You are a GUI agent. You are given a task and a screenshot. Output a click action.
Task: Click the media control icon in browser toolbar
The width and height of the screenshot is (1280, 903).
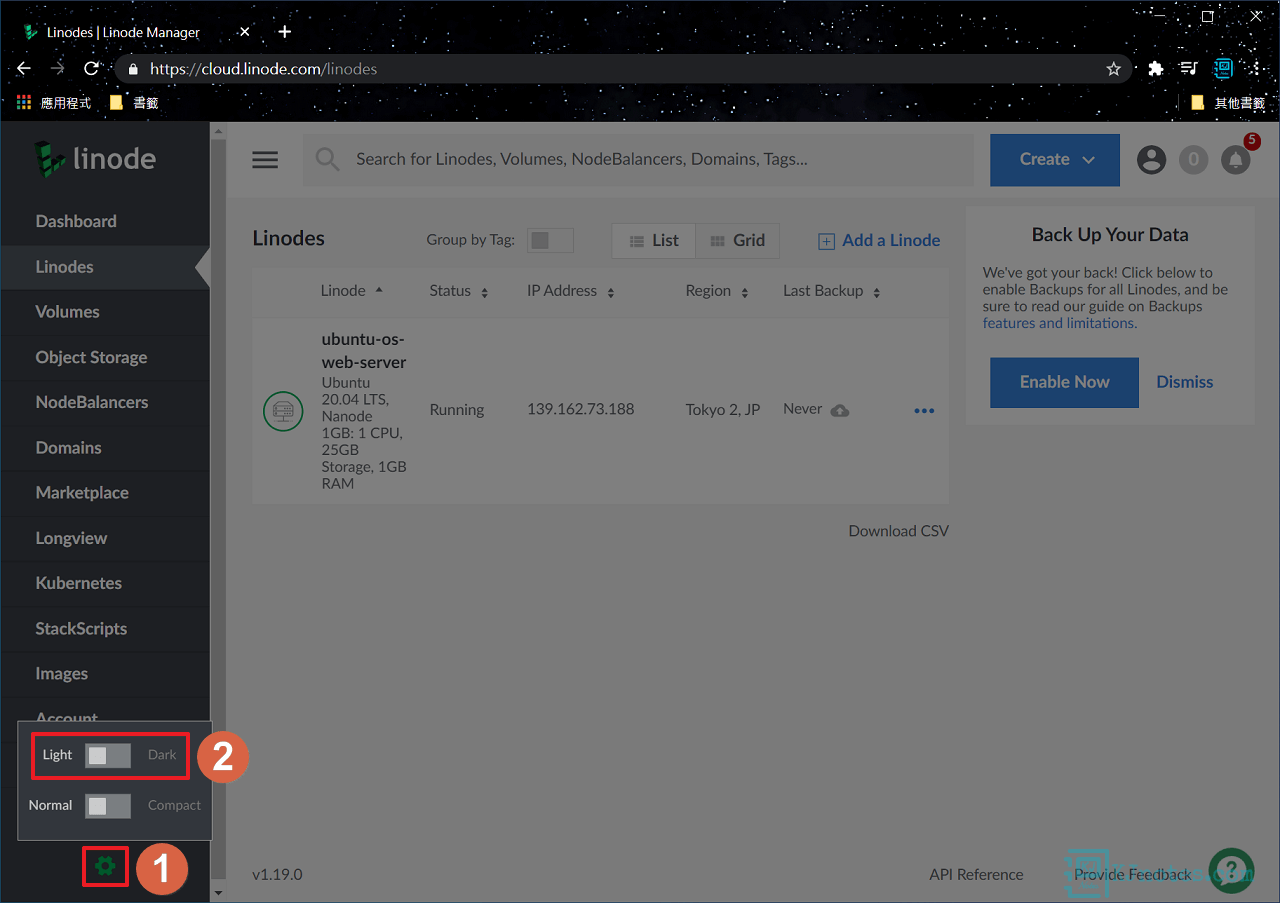click(1189, 69)
